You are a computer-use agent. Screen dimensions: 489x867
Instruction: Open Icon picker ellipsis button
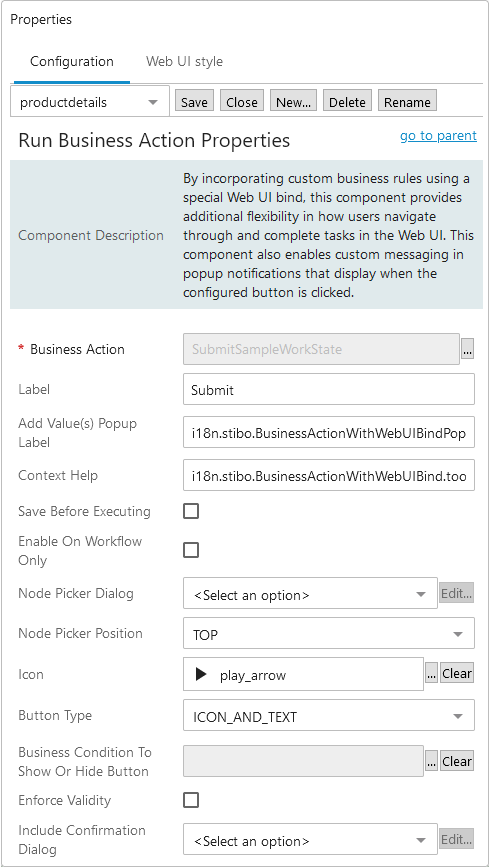pyautogui.click(x=431, y=674)
